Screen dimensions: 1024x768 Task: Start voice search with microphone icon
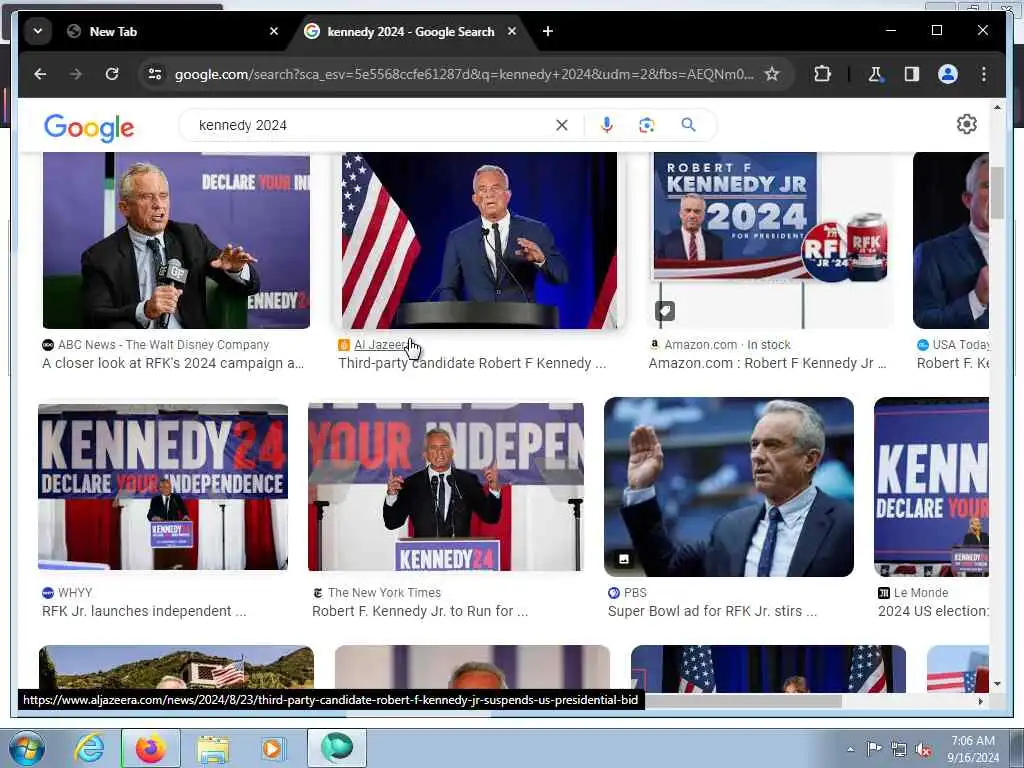pos(607,125)
